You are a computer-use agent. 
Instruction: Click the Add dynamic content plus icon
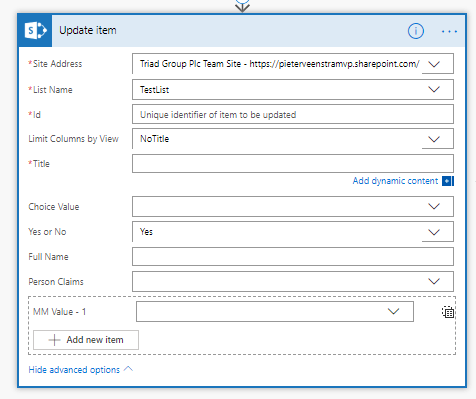click(x=448, y=181)
